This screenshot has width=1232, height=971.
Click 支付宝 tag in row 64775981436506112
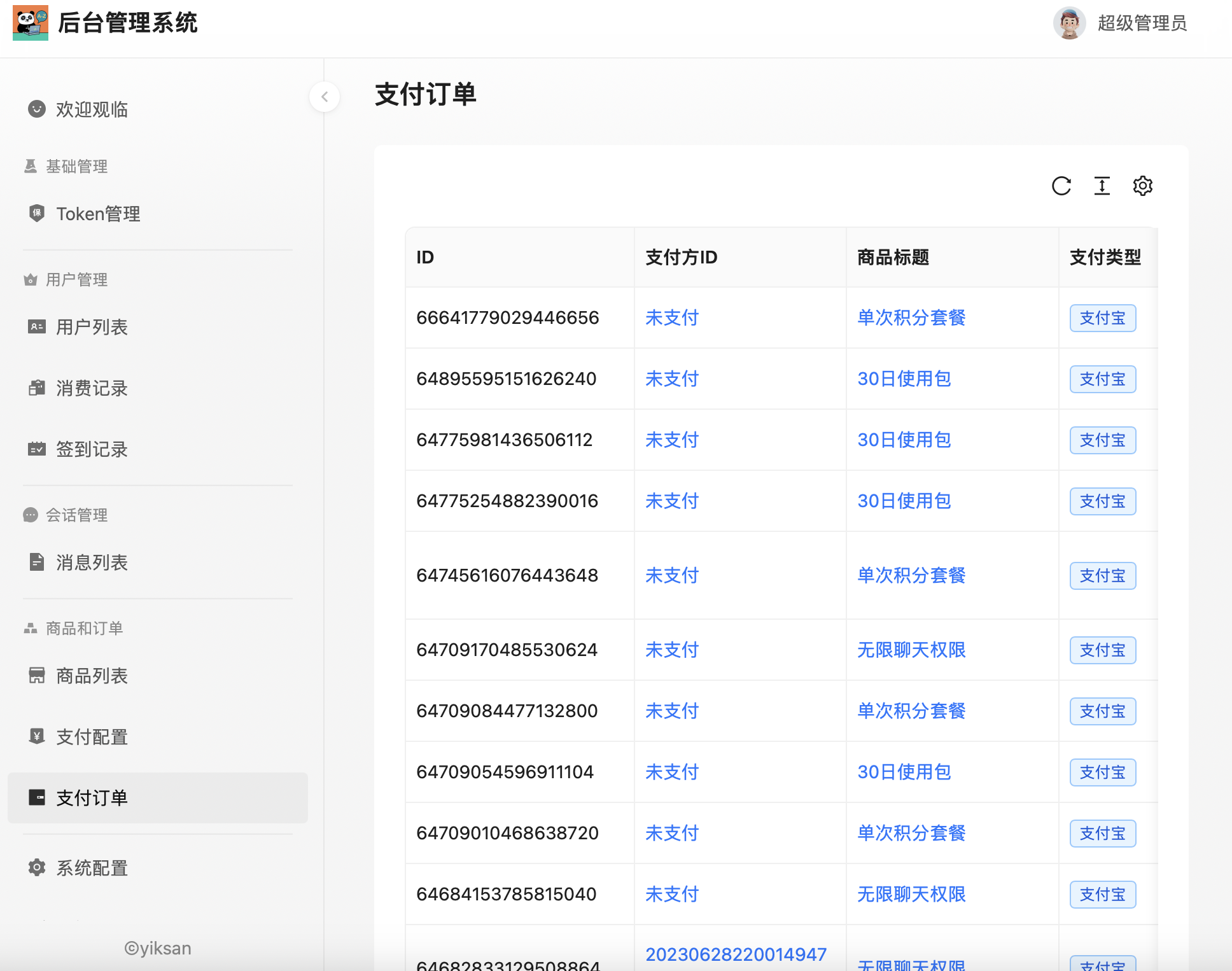click(1103, 440)
